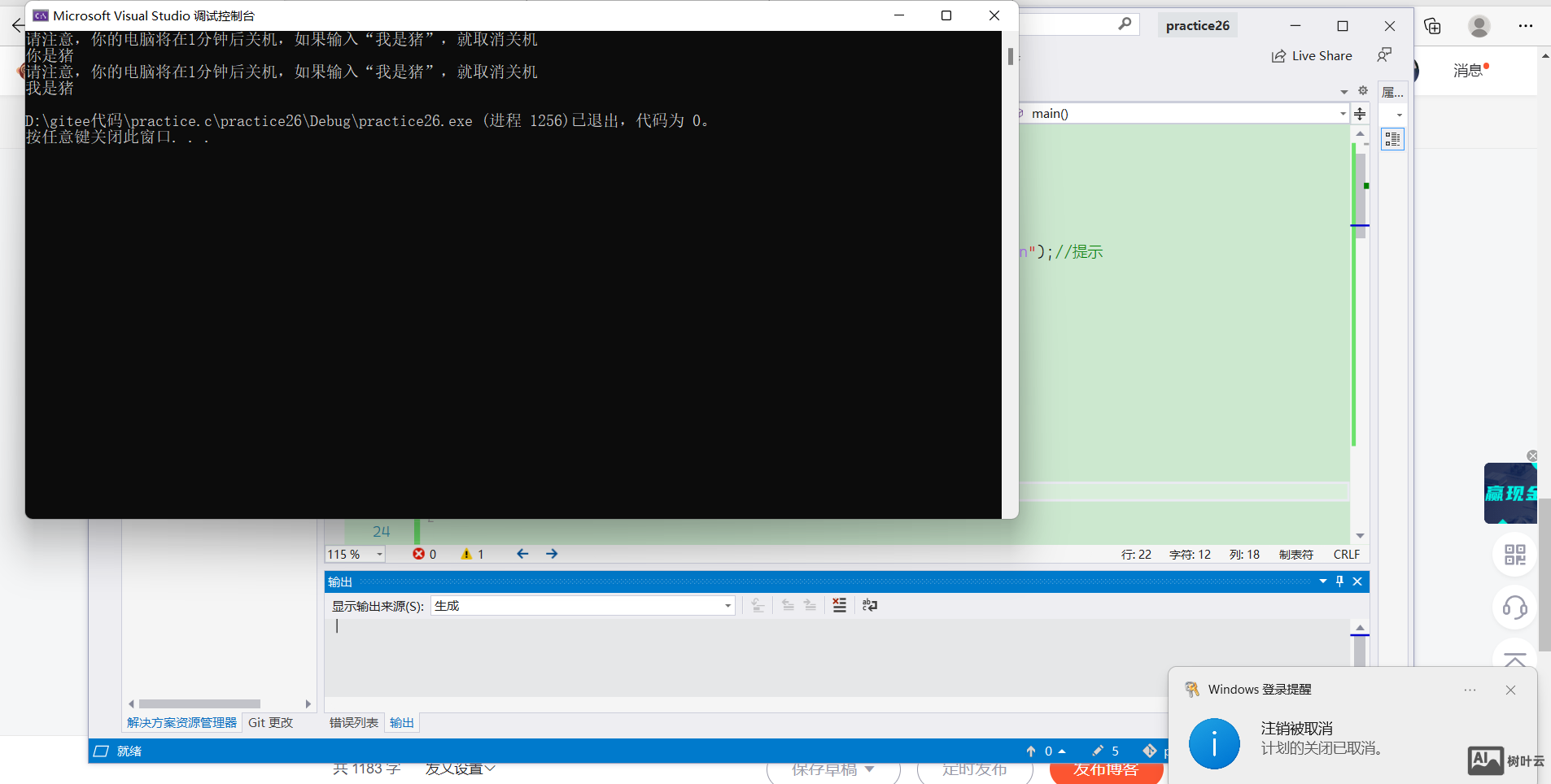
Task: Pin the output panel (auto-hide toggle)
Action: click(x=1339, y=581)
